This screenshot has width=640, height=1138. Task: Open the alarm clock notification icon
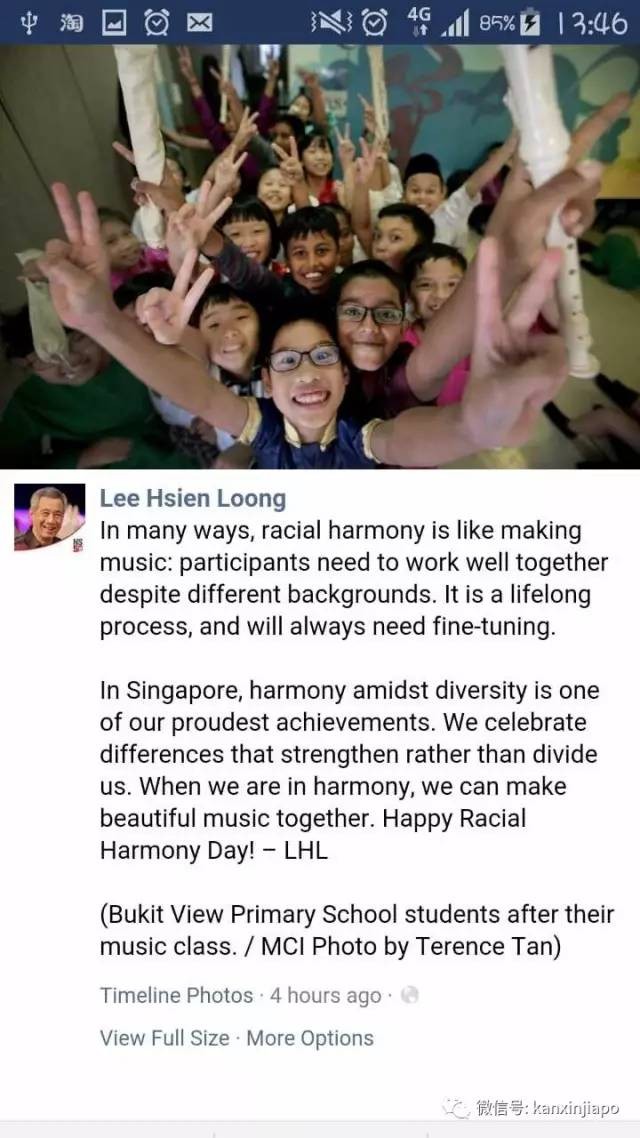click(156, 22)
